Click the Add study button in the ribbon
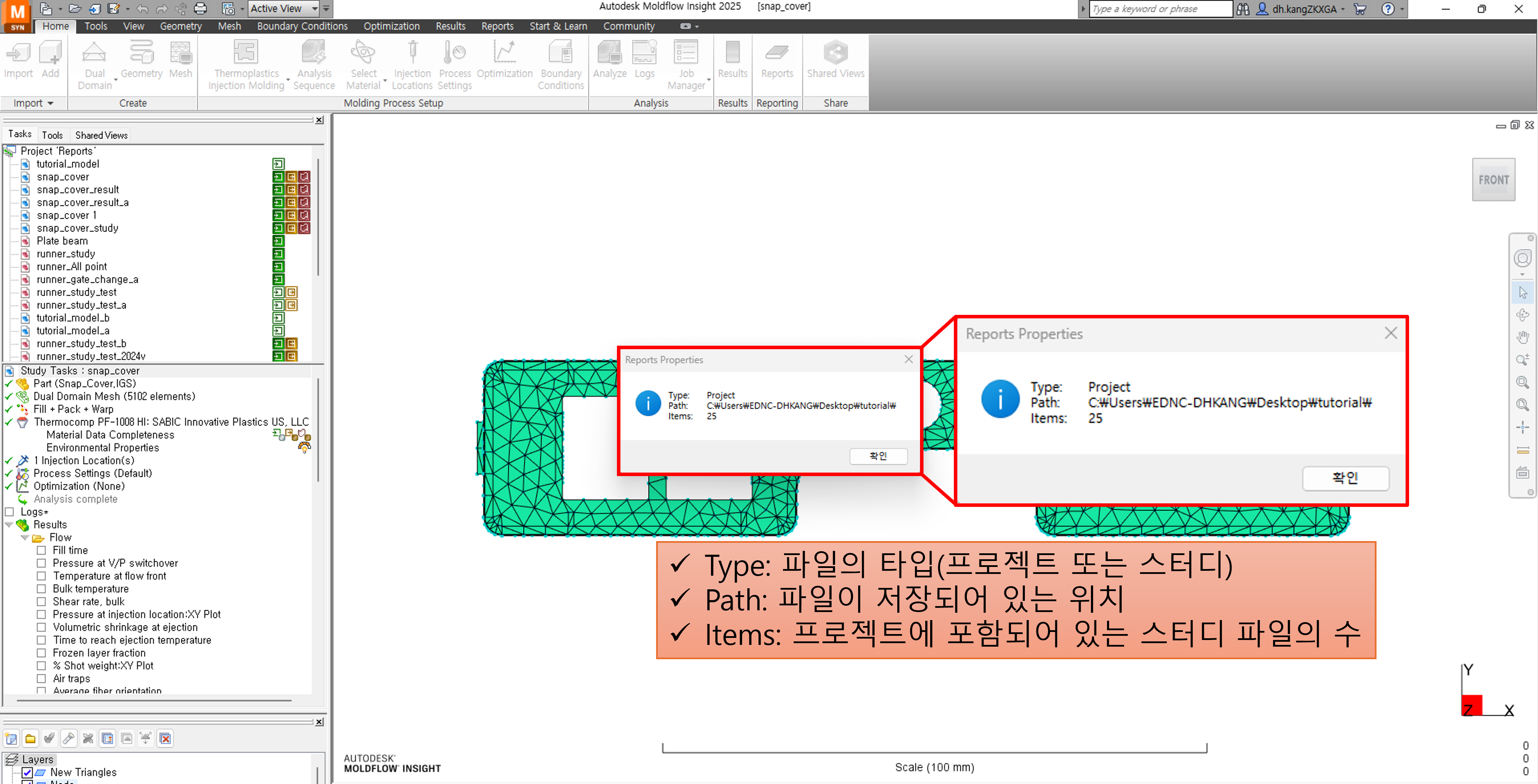Viewport: 1538px width, 784px height. point(50,59)
